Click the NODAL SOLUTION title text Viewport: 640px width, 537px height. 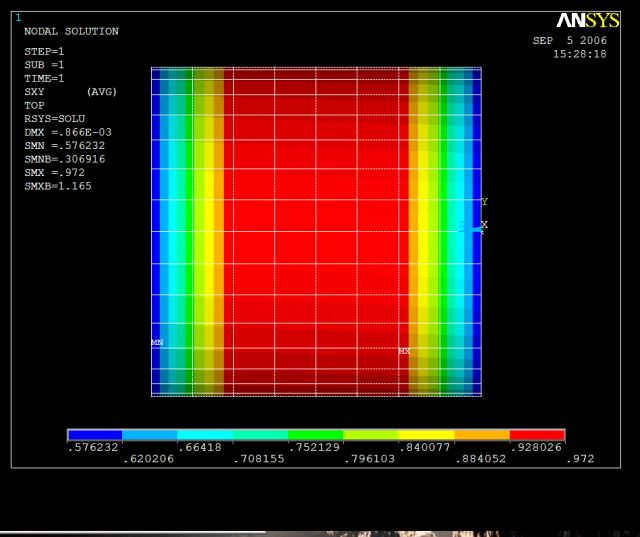(x=71, y=32)
